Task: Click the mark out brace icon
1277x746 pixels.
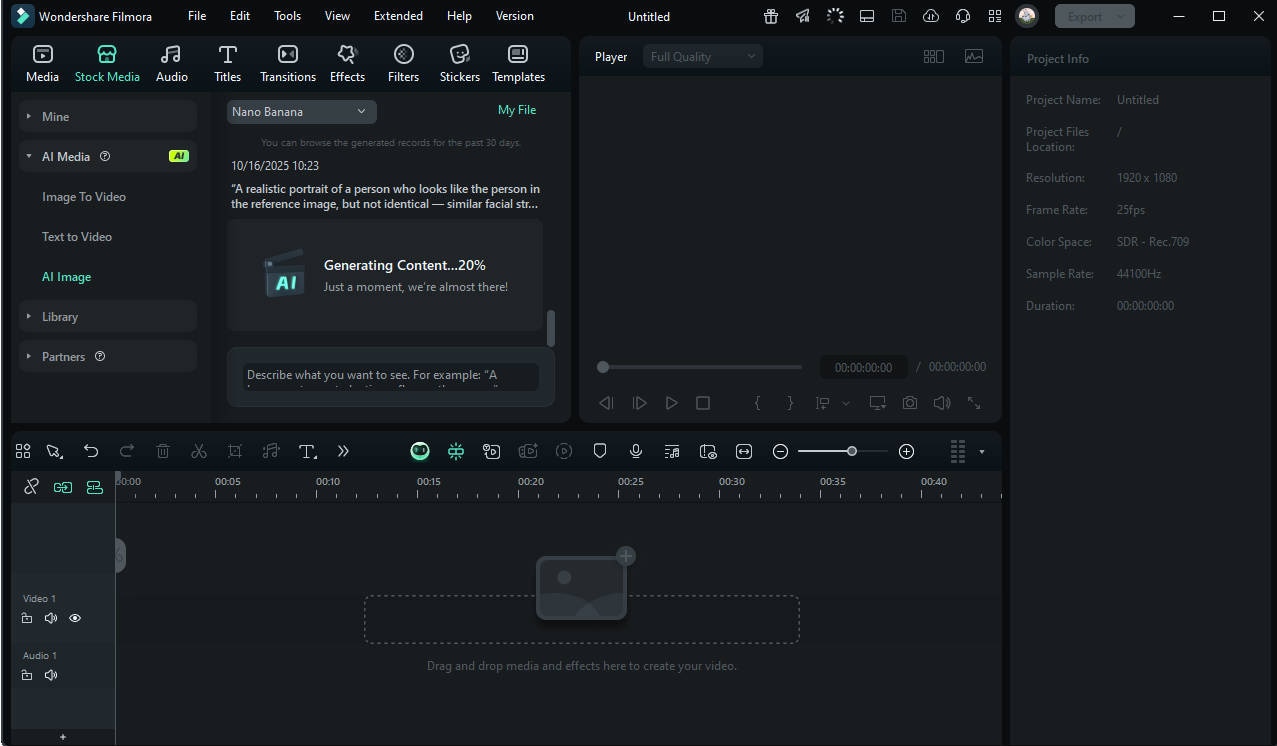Action: coord(790,403)
